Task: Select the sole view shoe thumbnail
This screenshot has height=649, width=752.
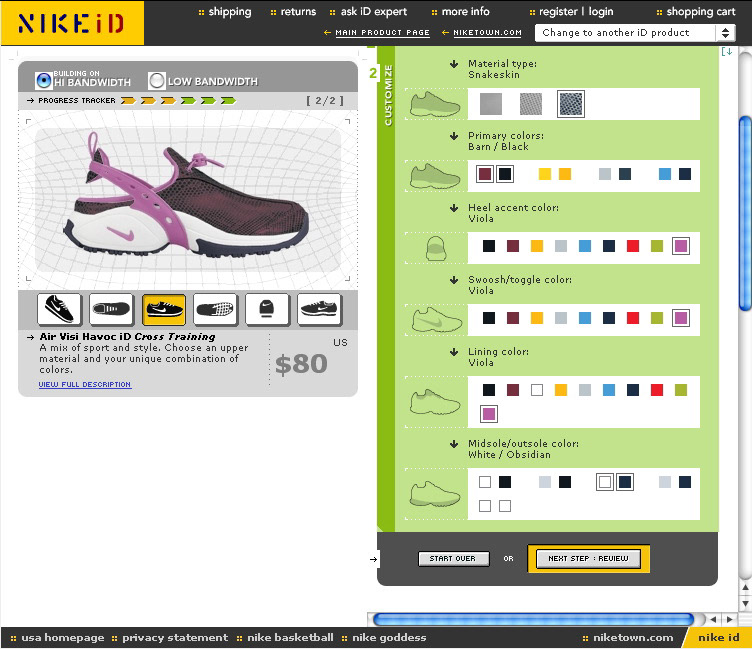Action: [215, 309]
